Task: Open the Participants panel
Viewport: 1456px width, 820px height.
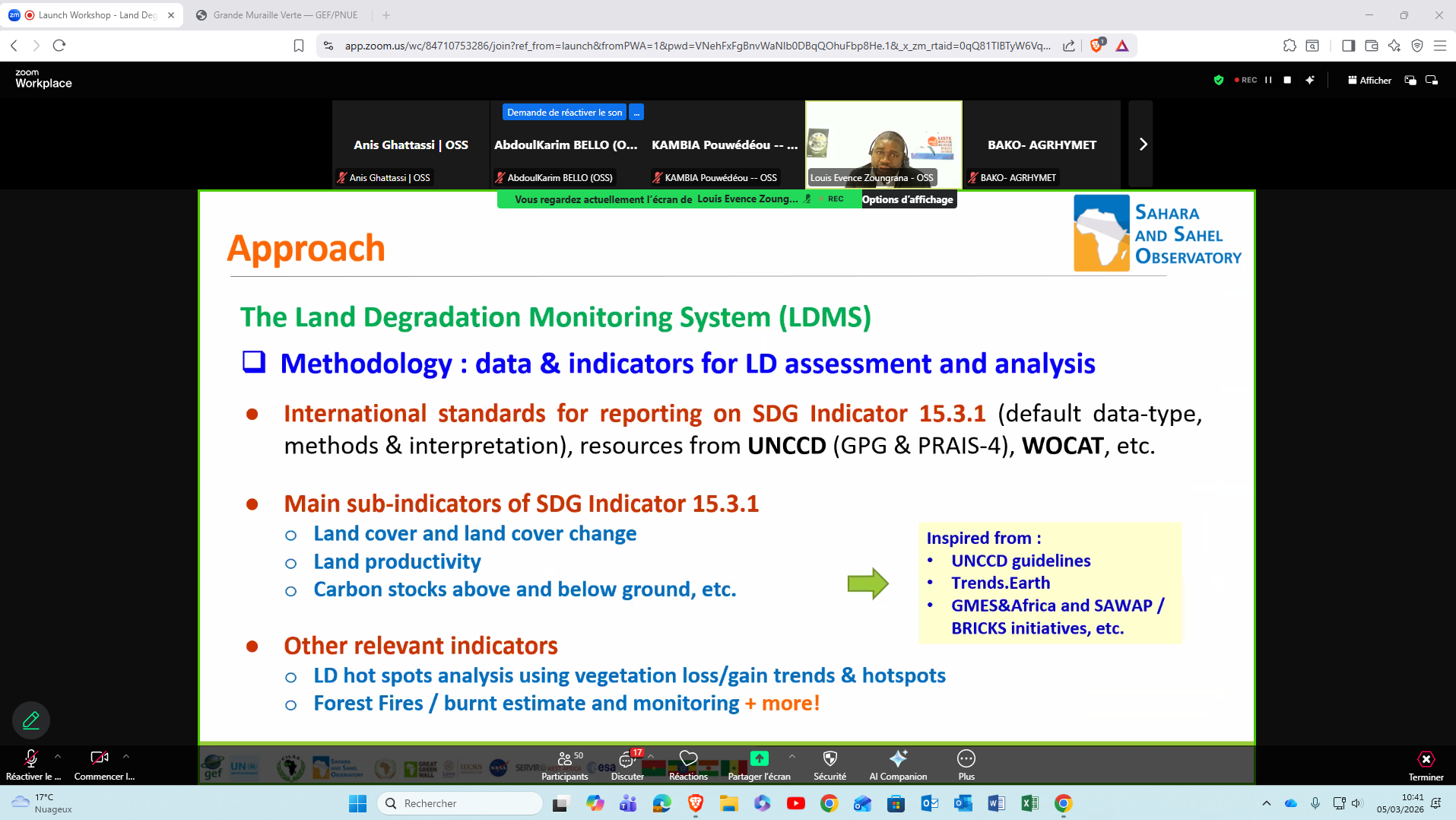Action: click(x=565, y=764)
